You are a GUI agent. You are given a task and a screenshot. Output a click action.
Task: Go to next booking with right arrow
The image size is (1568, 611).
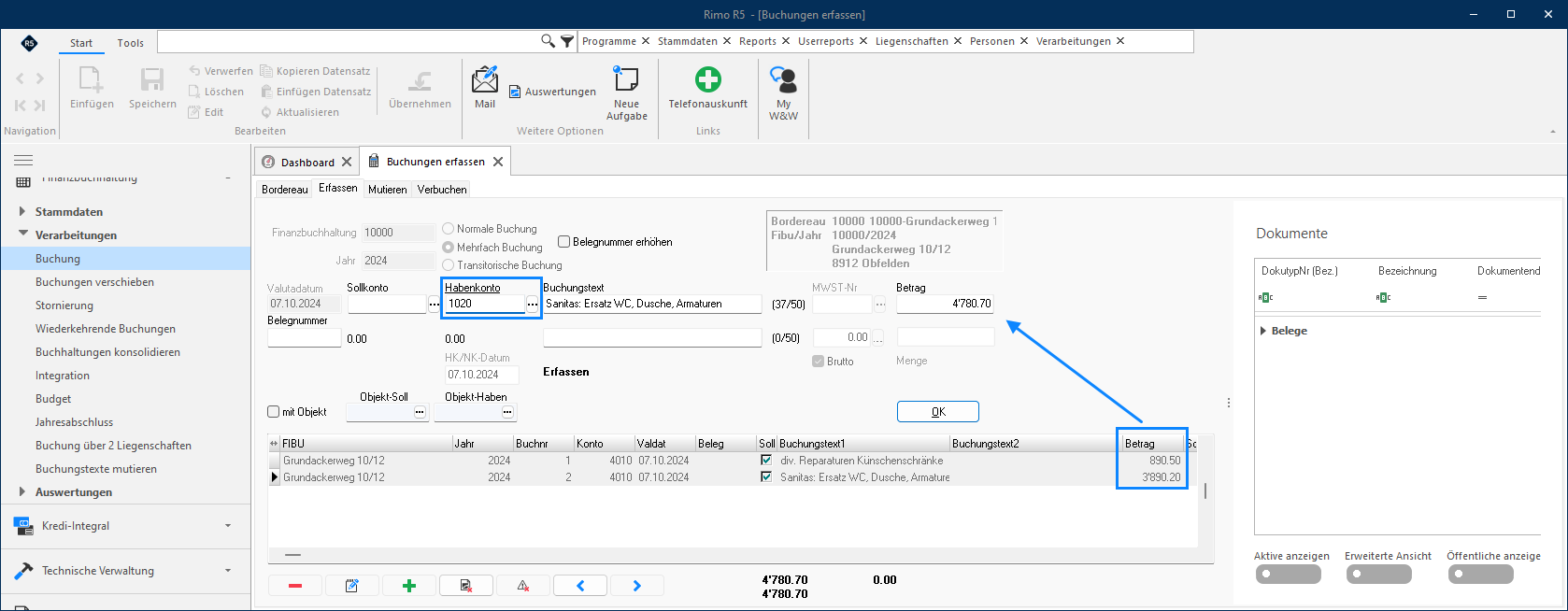[637, 586]
